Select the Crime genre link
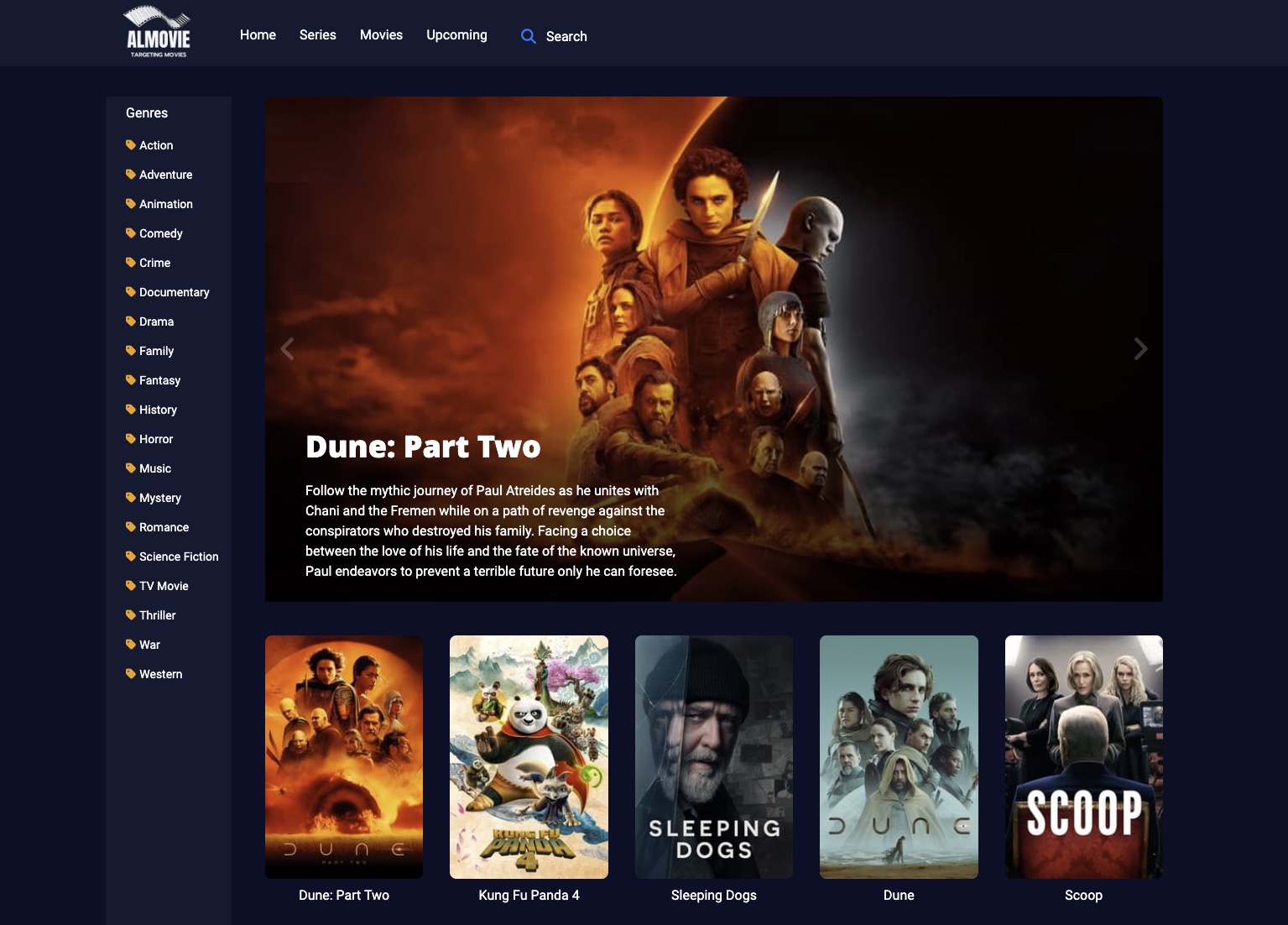The image size is (1288, 925). [x=154, y=263]
